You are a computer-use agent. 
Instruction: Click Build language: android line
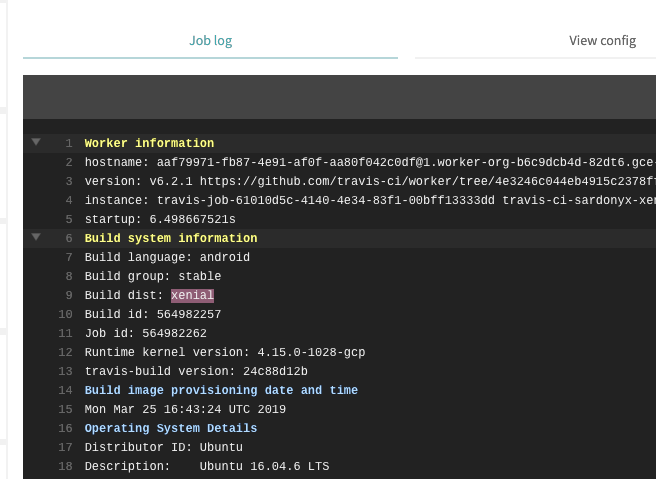point(167,257)
